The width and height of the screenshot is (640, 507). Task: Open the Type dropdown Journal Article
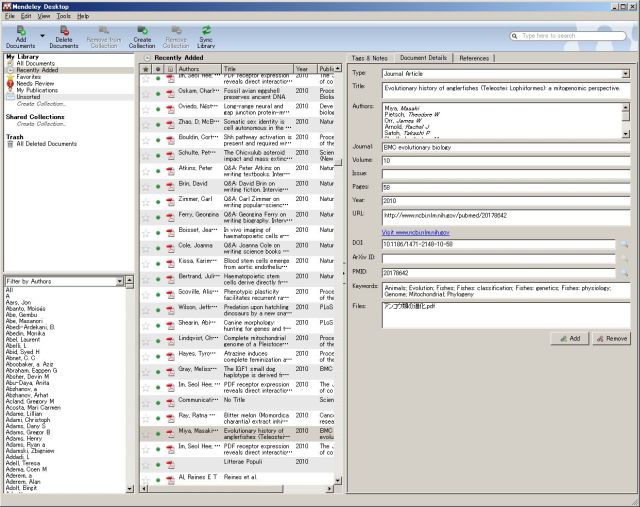click(625, 74)
